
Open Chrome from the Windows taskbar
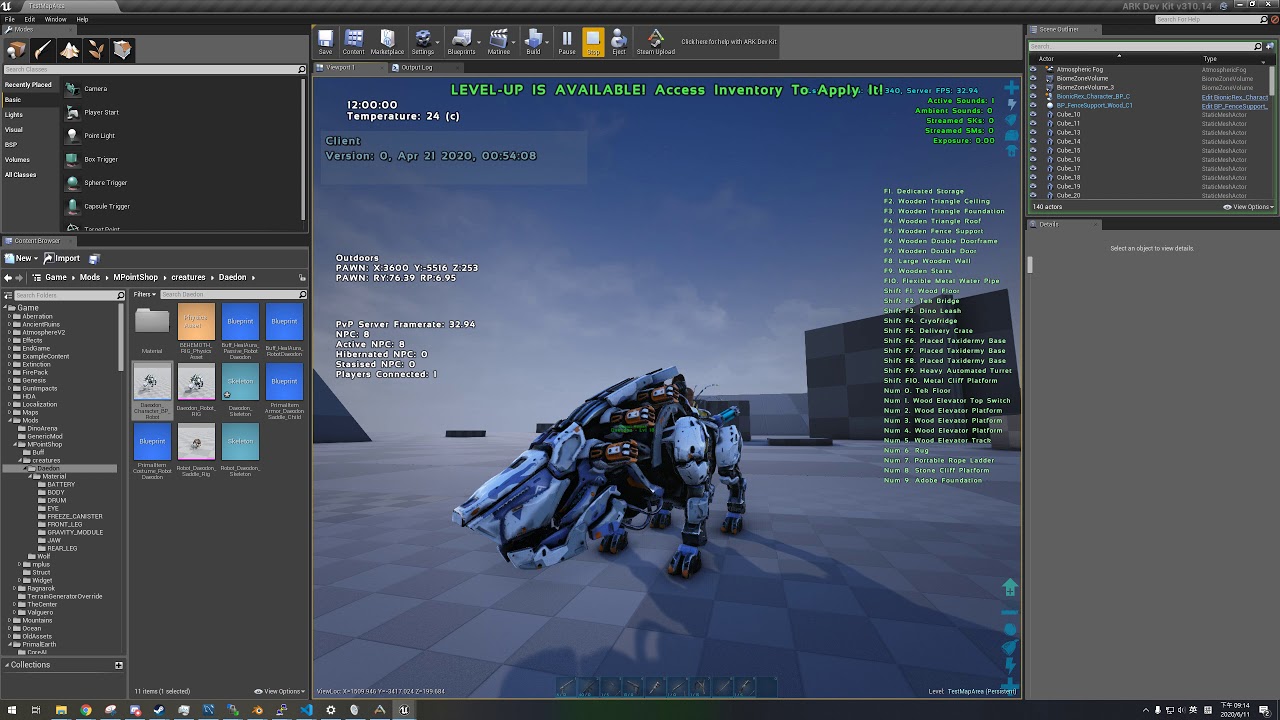point(85,710)
